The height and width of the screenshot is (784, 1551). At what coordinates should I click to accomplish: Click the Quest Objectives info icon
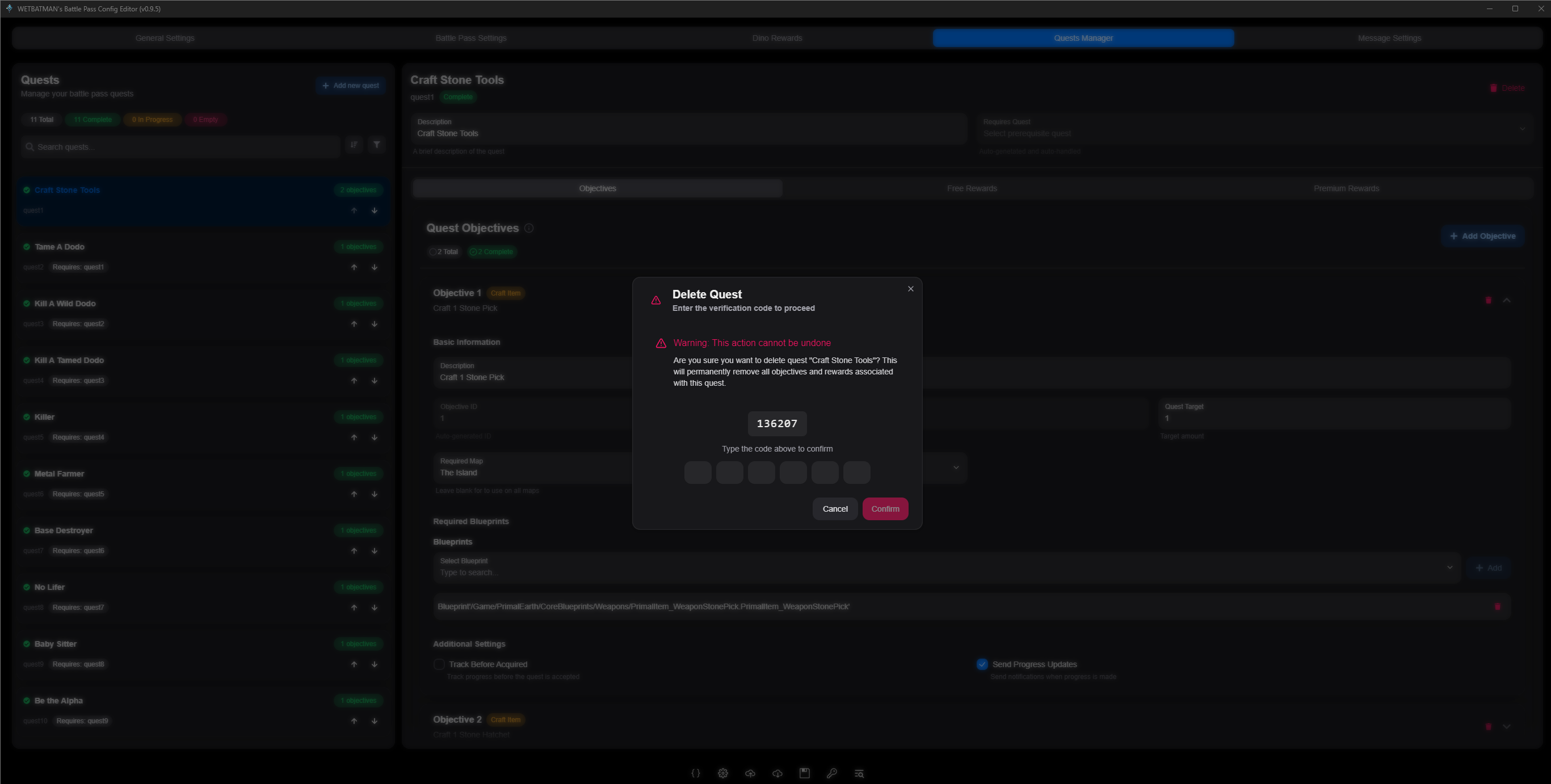[x=529, y=228]
